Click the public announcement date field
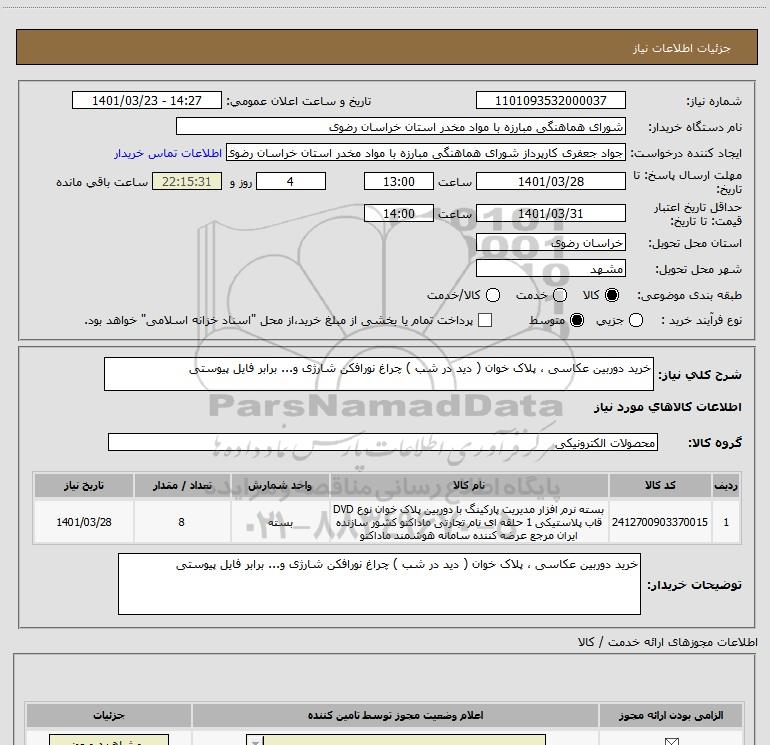The width and height of the screenshot is (770, 745). click(x=147, y=100)
